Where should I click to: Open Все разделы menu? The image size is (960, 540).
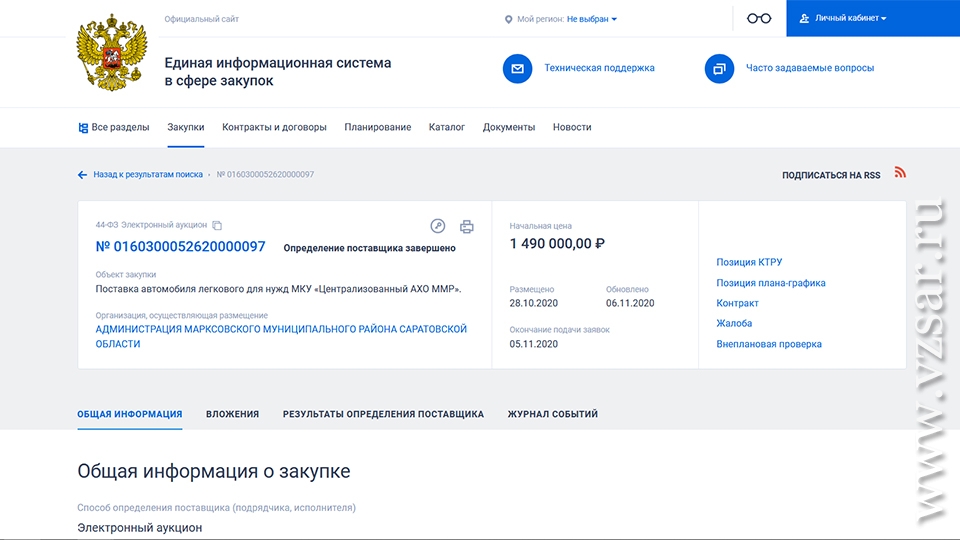coord(114,127)
